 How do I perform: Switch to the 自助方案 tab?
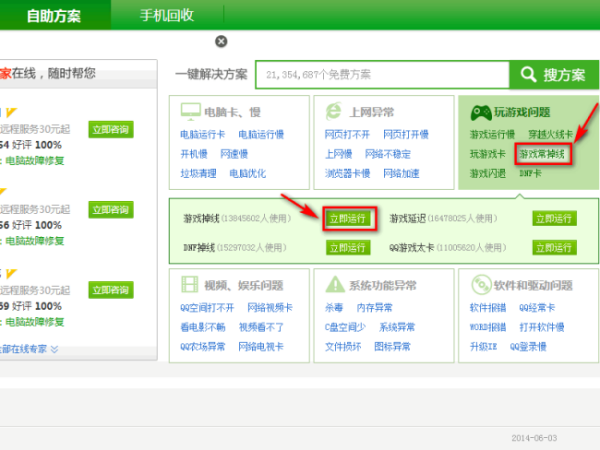tap(54, 16)
